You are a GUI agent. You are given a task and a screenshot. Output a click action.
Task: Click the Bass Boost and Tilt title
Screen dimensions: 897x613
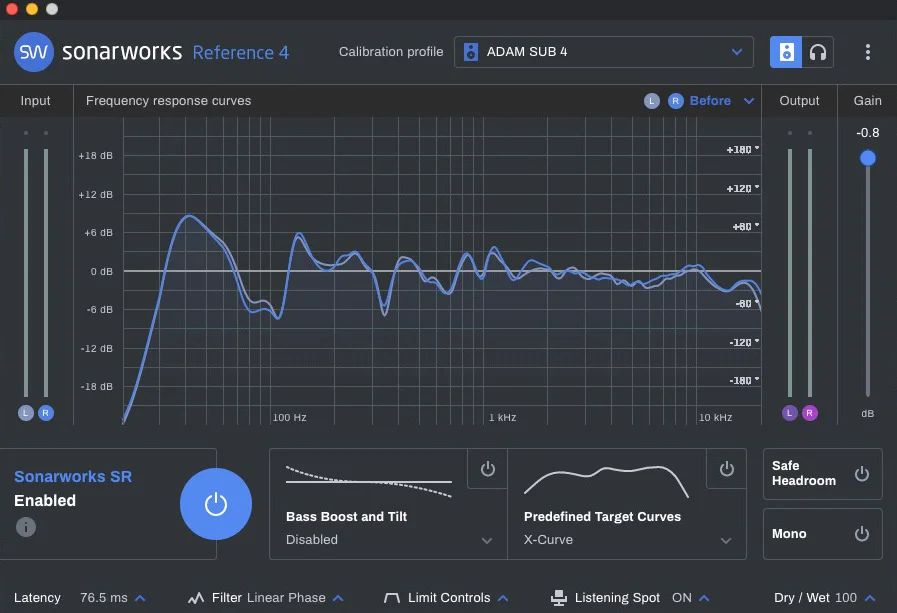coord(346,516)
